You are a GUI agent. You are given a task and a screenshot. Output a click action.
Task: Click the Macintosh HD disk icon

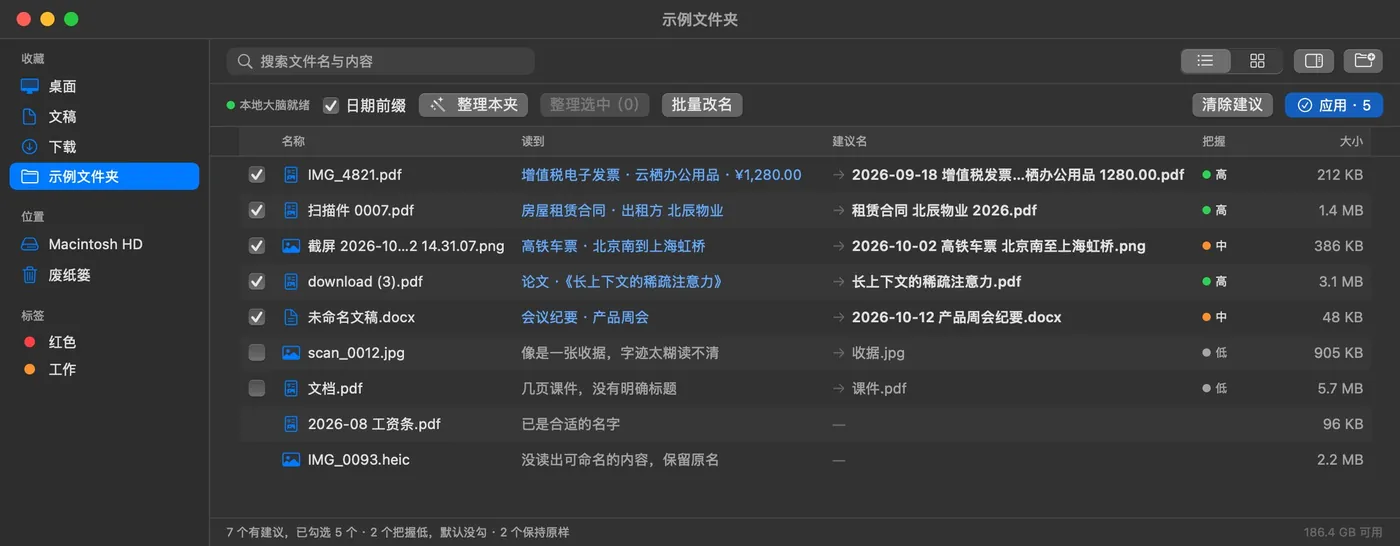click(30, 244)
